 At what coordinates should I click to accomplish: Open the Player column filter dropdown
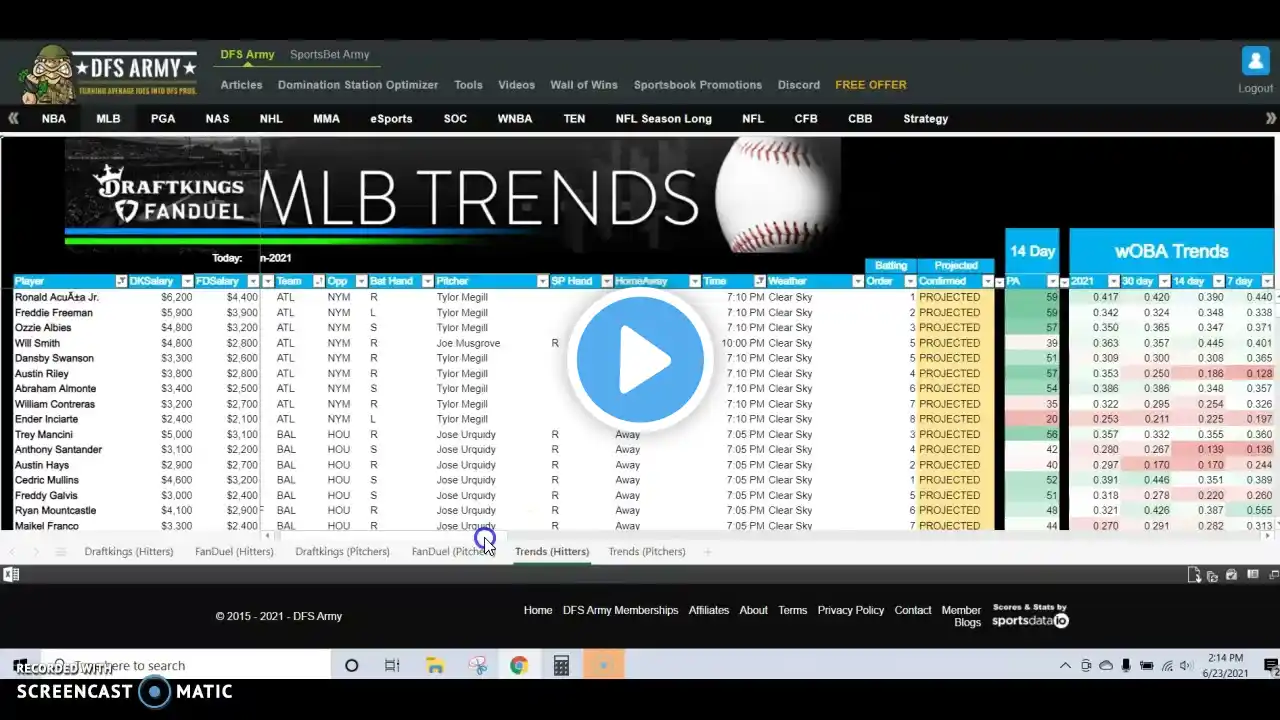tap(121, 282)
